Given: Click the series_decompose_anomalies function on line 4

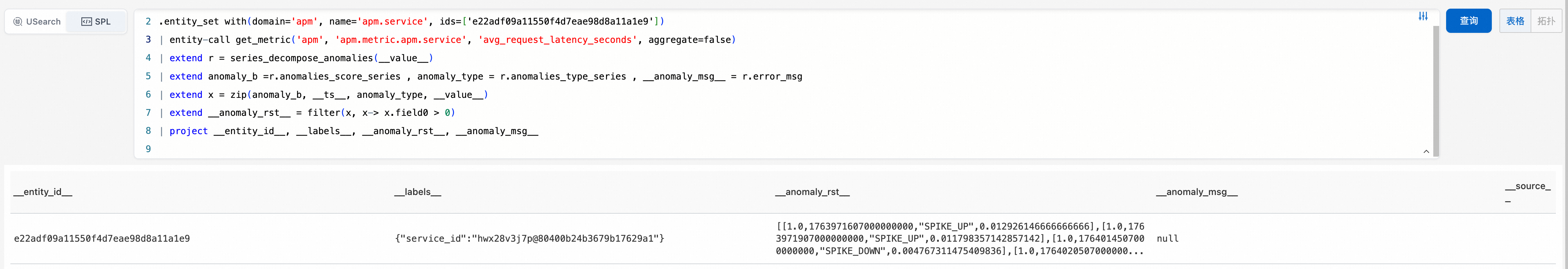Looking at the screenshot, I should tap(301, 58).
